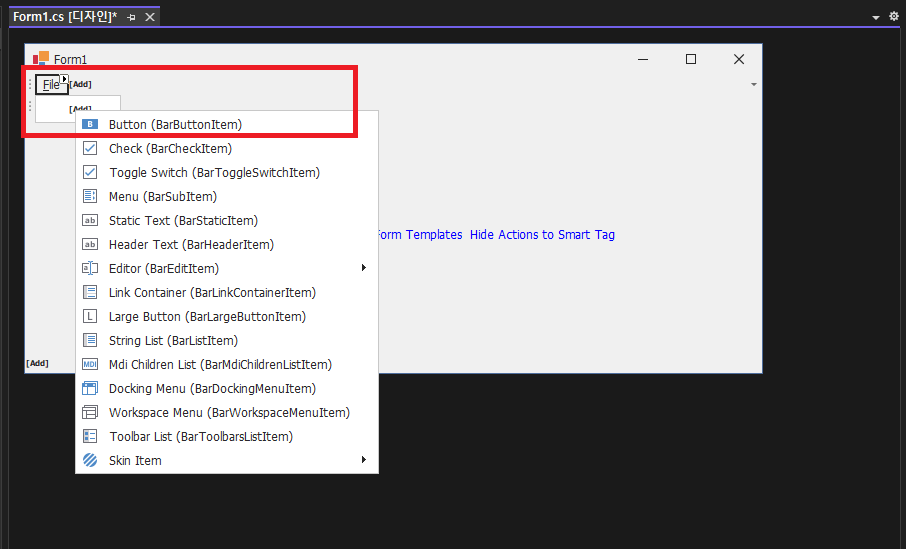Open the dropdown arrow at right of menu bar
This screenshot has width=906, height=549.
753,84
